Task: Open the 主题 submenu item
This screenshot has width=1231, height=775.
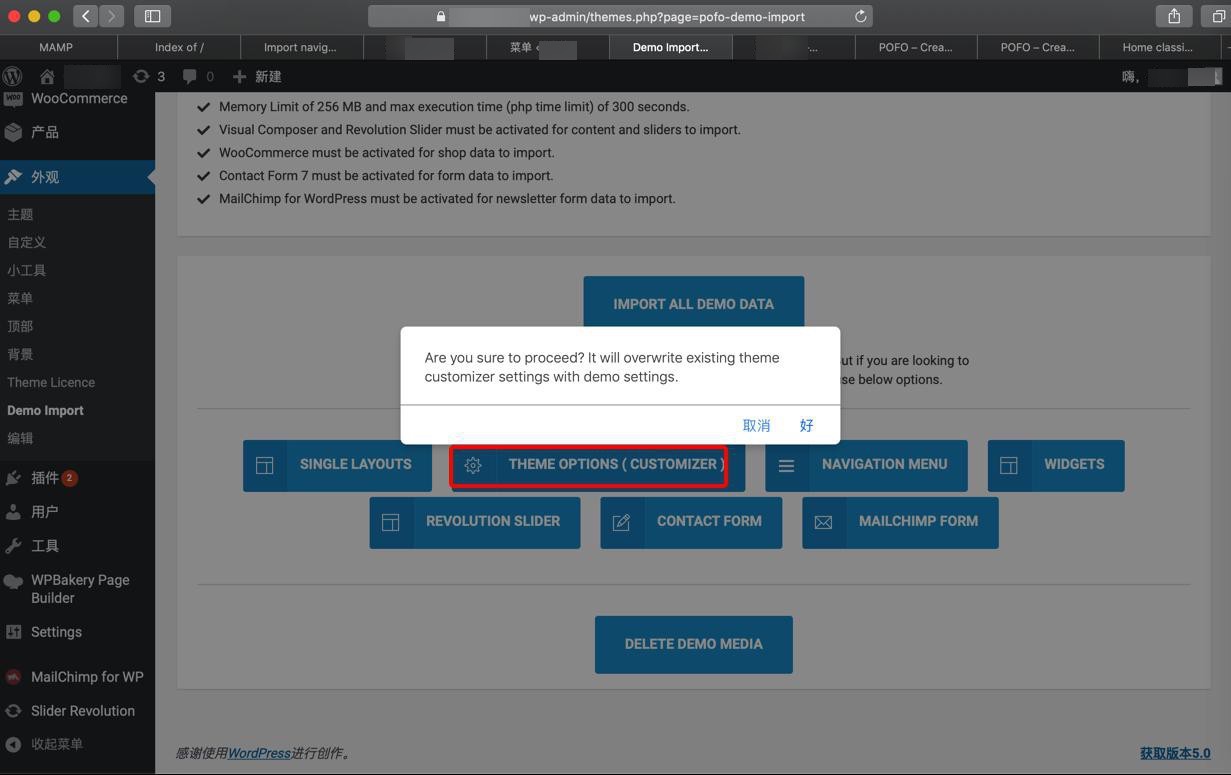Action: pyautogui.click(x=20, y=214)
